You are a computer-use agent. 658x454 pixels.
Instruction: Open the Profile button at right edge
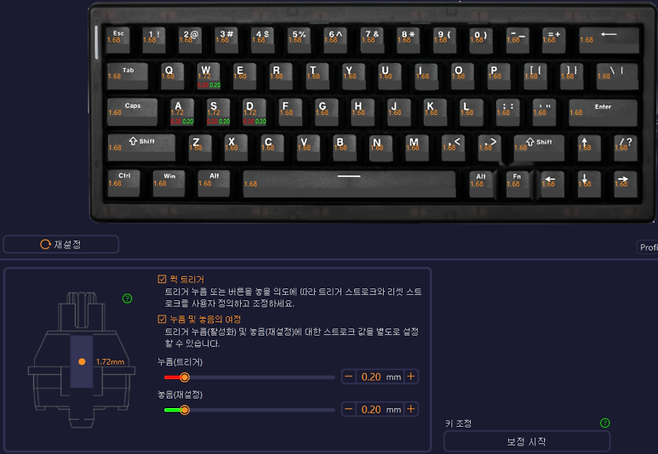[647, 247]
